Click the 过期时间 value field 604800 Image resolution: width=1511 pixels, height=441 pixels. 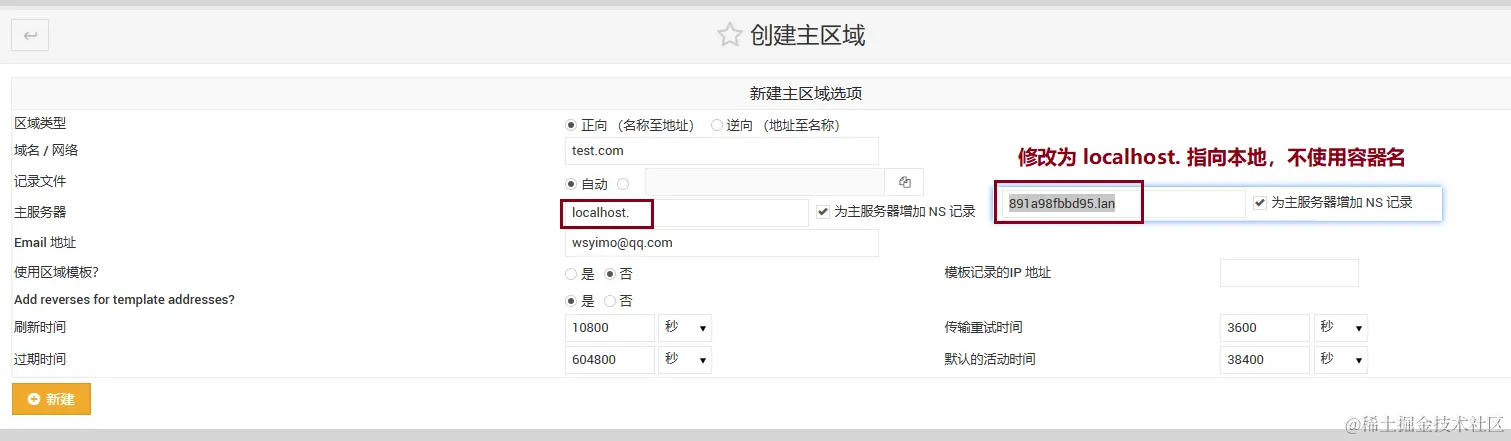pos(610,360)
